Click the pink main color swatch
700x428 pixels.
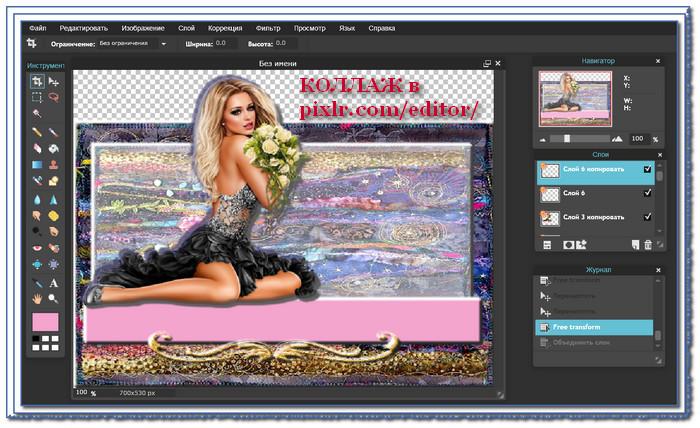pos(45,322)
